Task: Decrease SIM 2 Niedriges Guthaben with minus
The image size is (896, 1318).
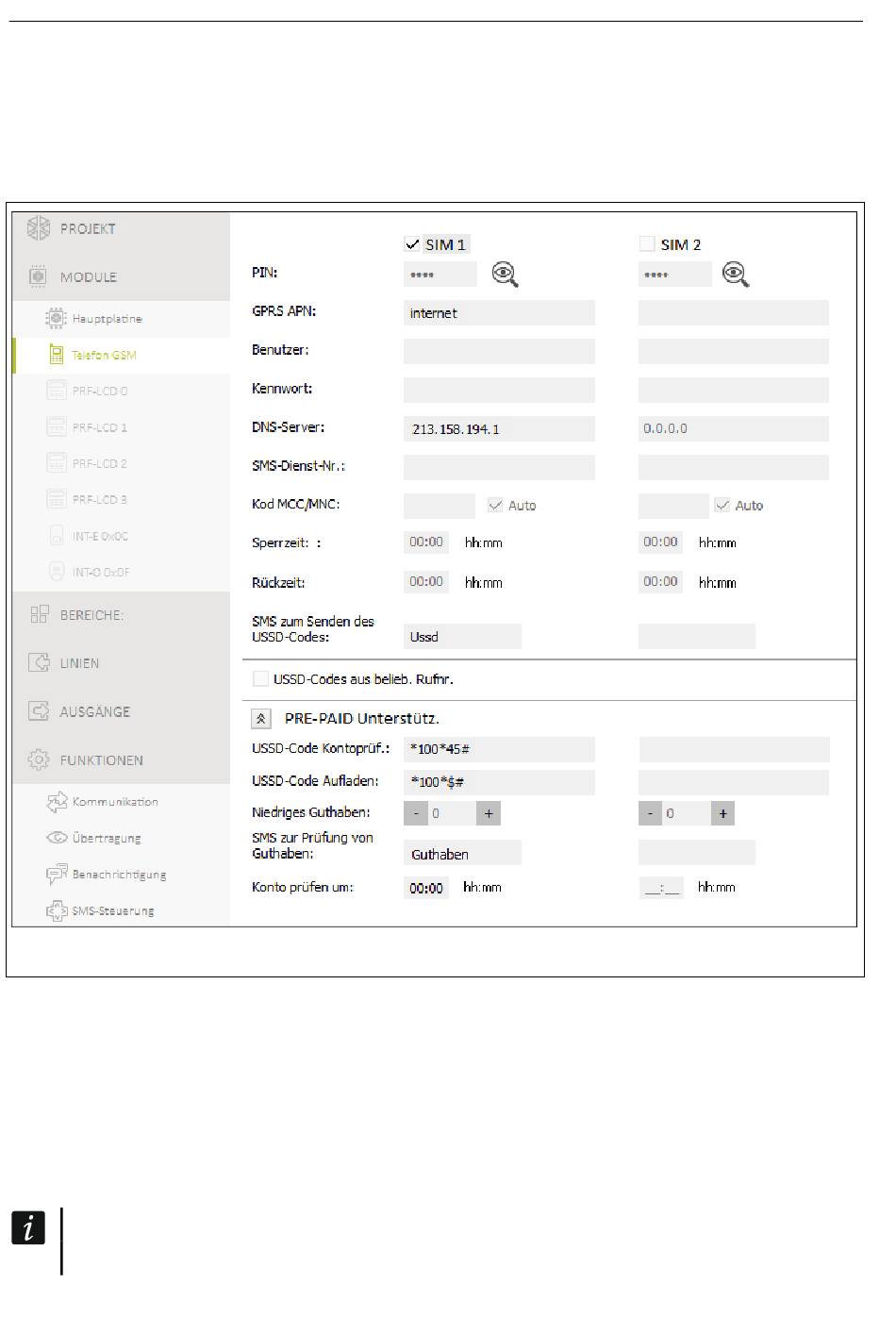Action: click(x=650, y=813)
